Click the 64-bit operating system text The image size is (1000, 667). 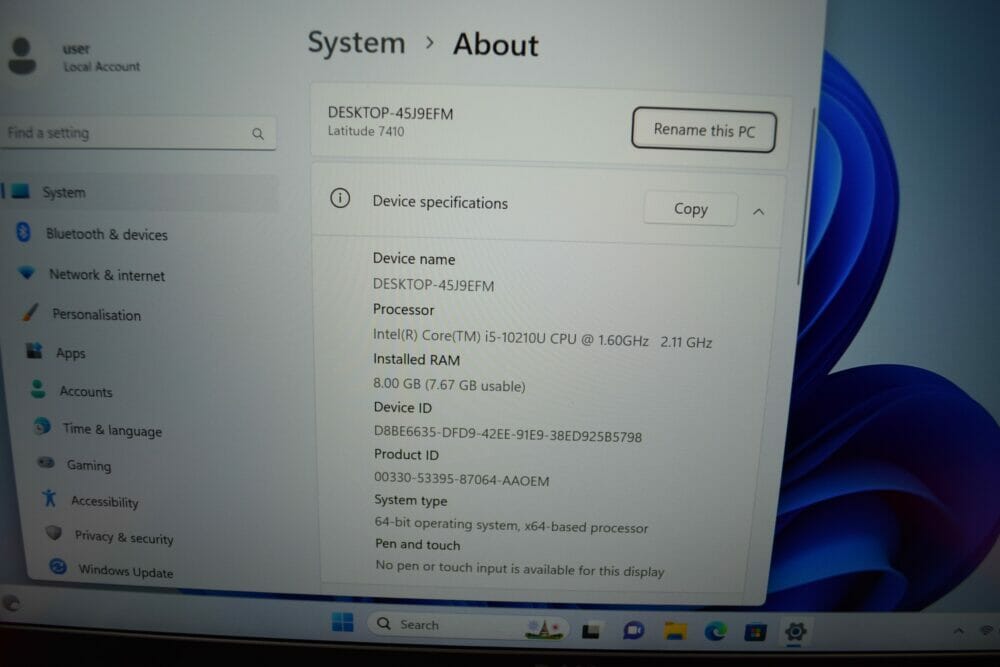click(x=511, y=525)
